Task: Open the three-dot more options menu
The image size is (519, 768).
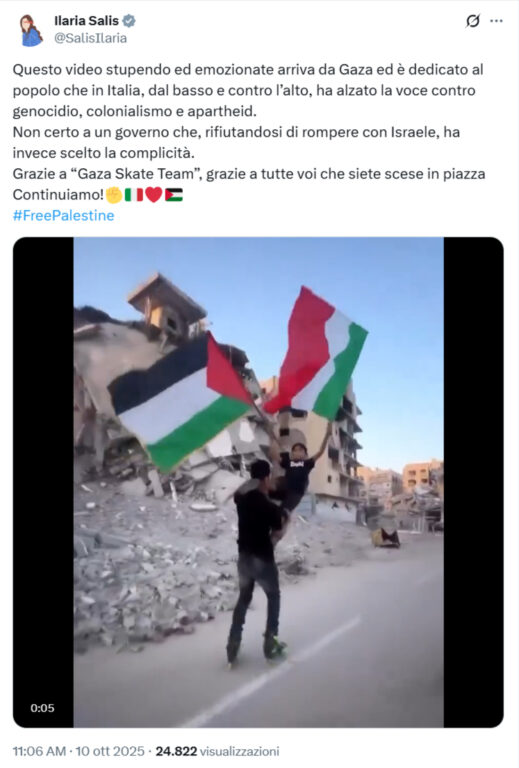Action: tap(496, 21)
